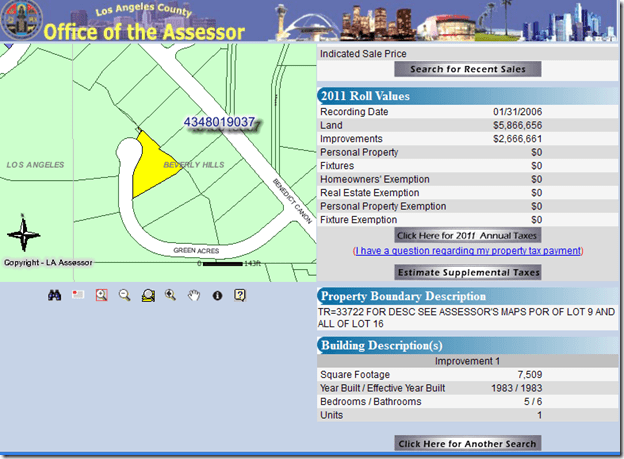Select the pan hand tool
The height and width of the screenshot is (459, 624).
point(194,295)
